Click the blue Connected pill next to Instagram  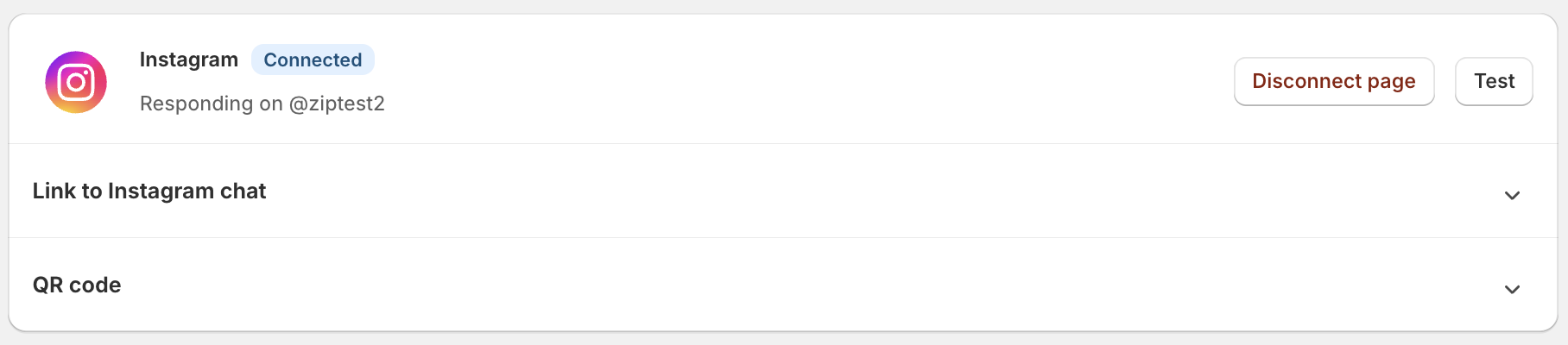313,60
